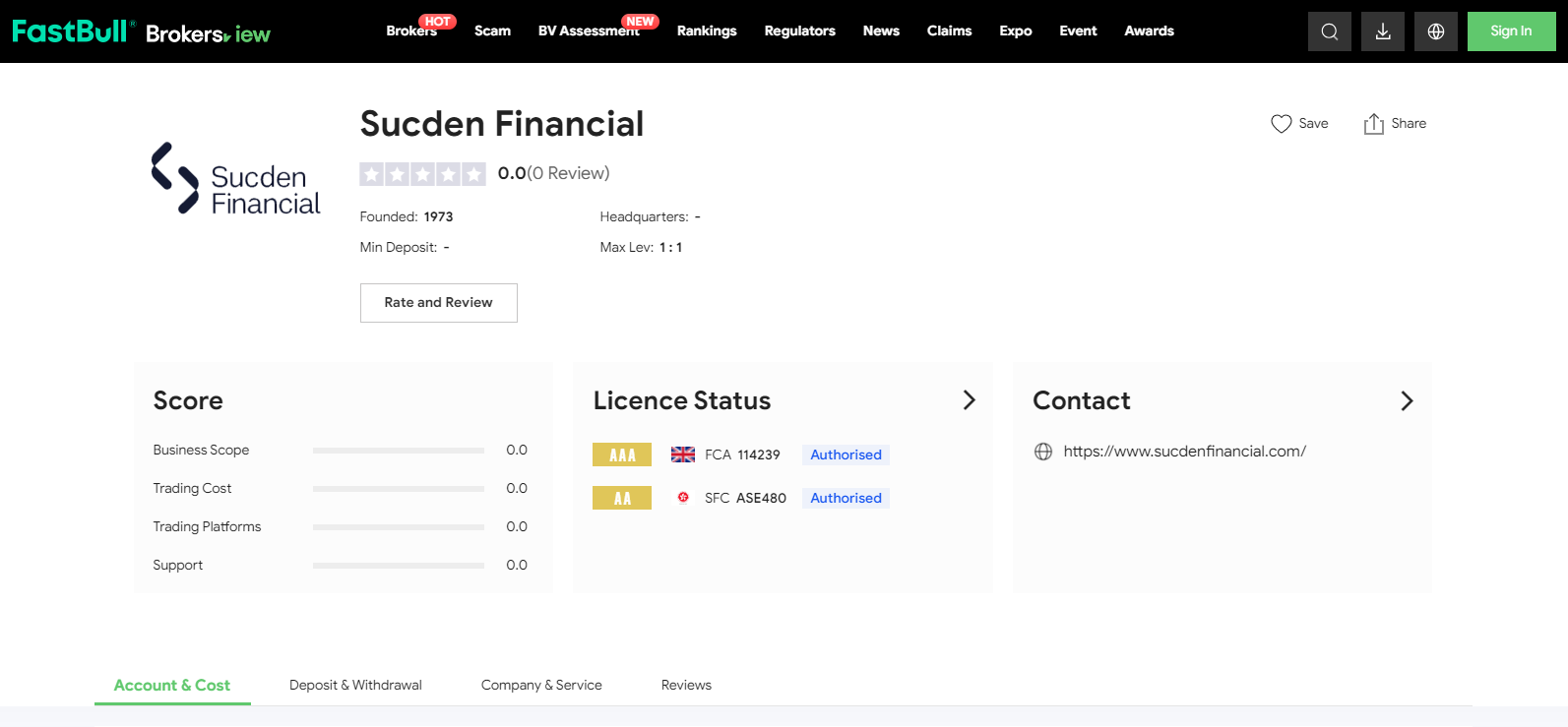Open Rankings in the top navigation
1568x727 pixels.
[707, 31]
